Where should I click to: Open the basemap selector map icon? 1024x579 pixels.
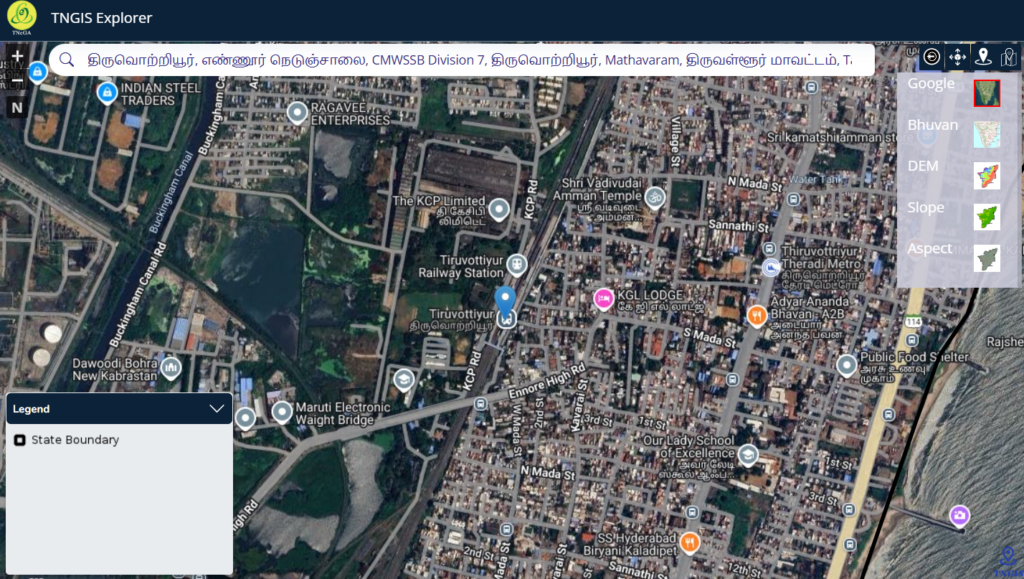[1008, 57]
